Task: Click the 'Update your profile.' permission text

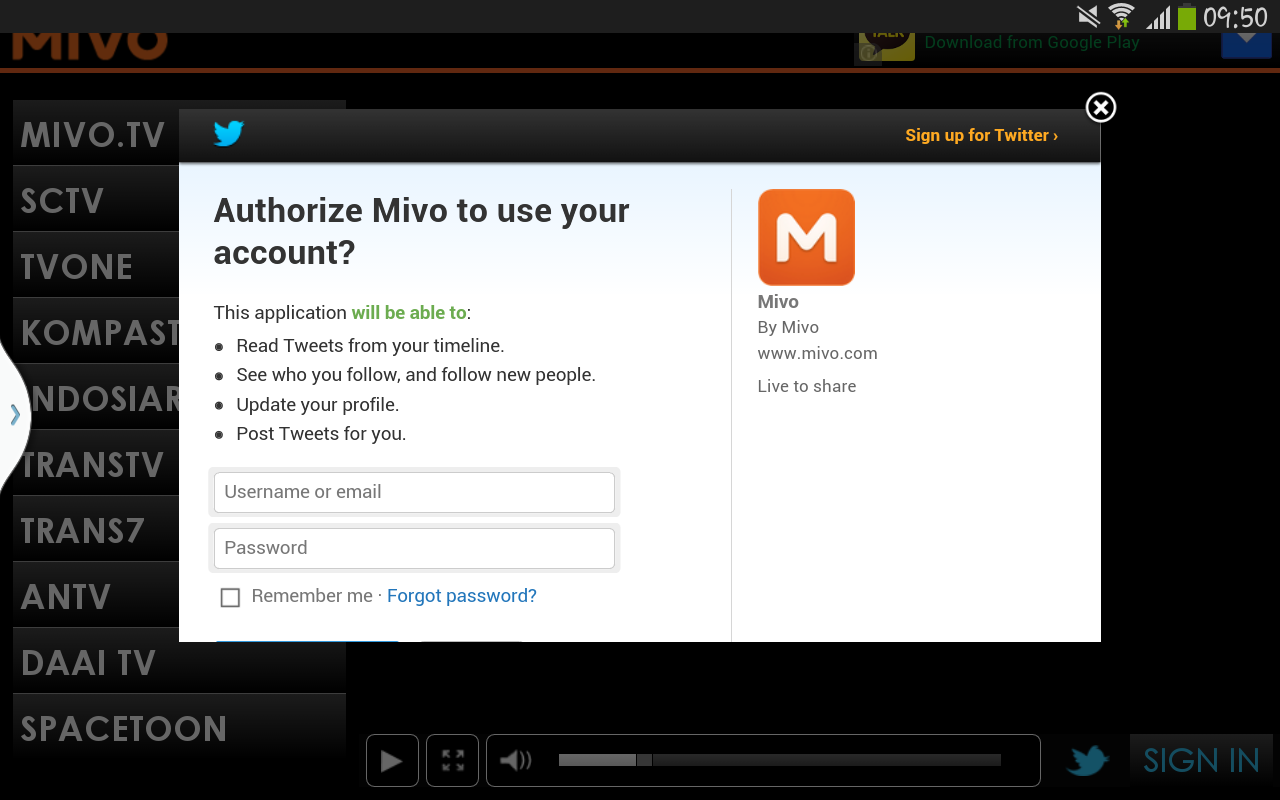Action: click(x=318, y=405)
